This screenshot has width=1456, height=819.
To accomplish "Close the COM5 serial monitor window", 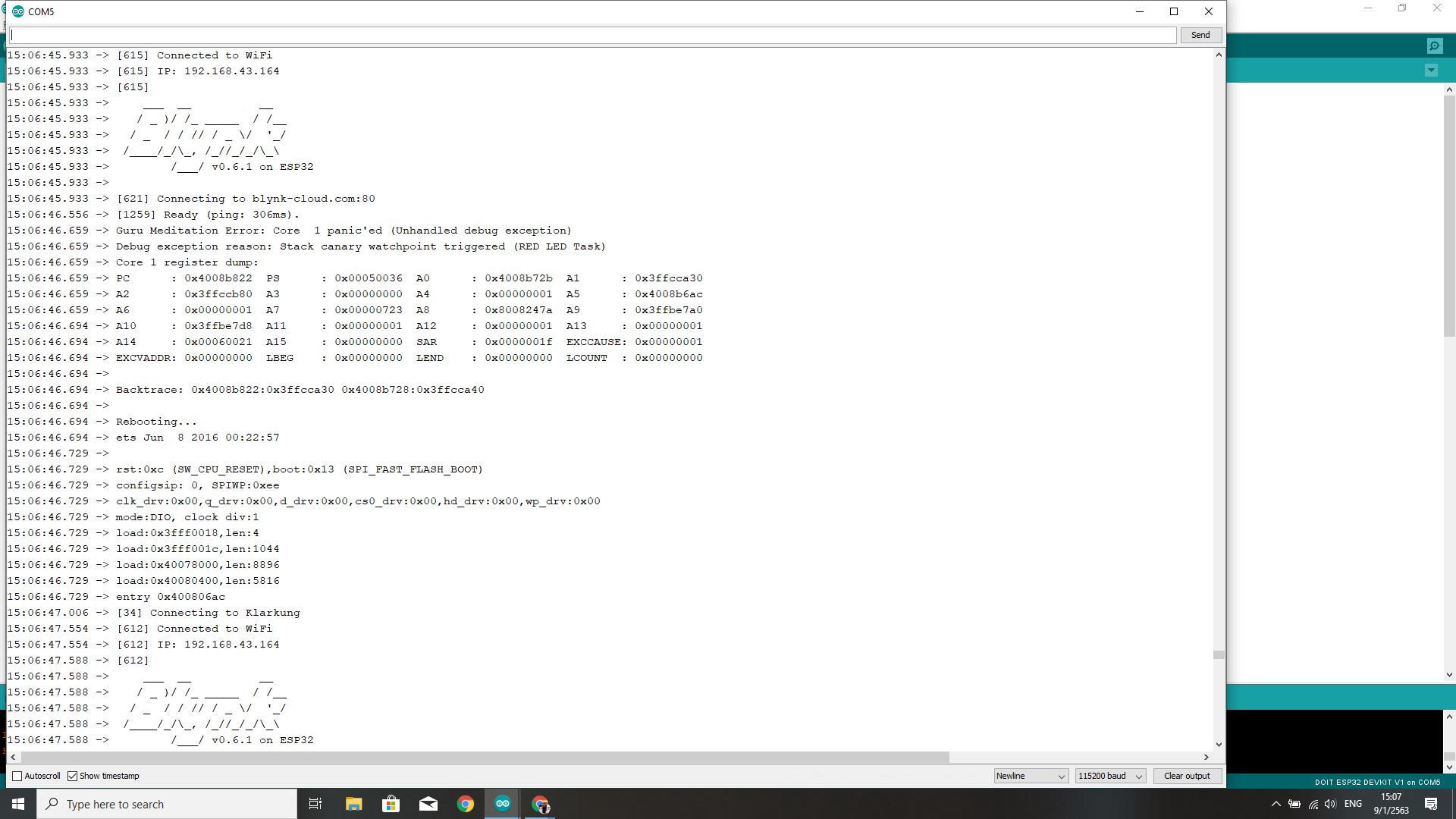I will click(x=1209, y=11).
